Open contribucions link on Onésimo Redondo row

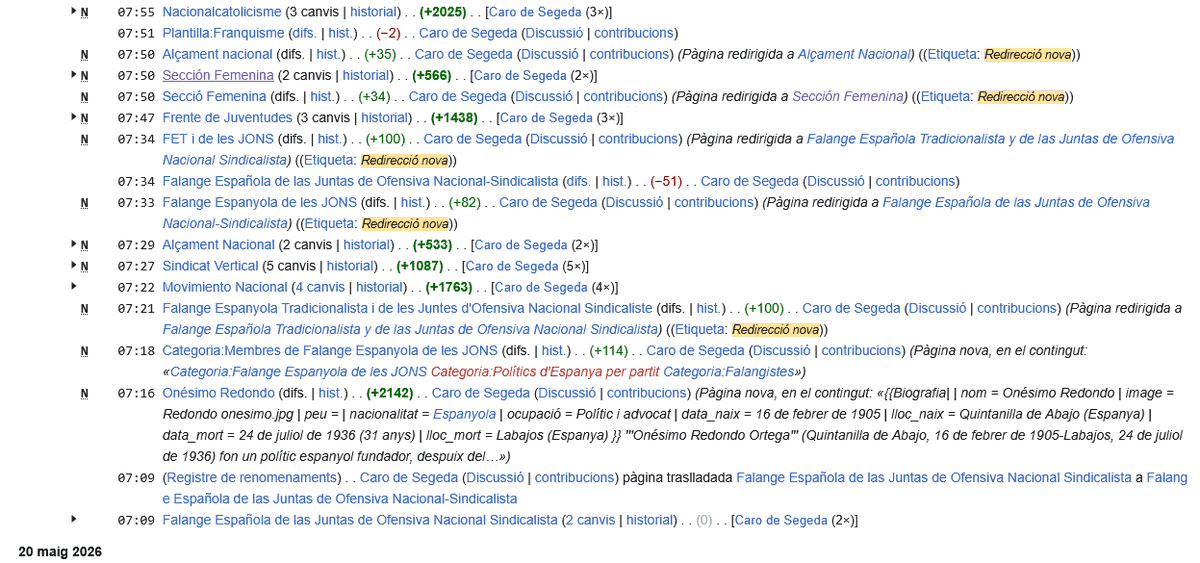pyautogui.click(x=648, y=393)
